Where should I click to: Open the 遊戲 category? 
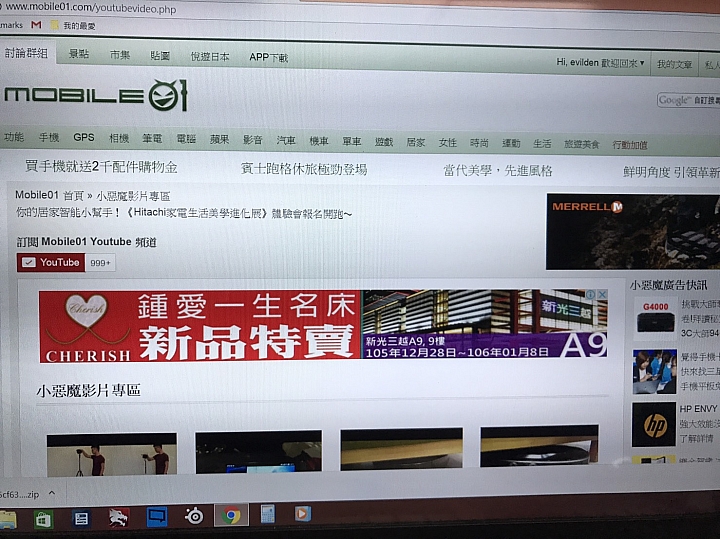pos(384,142)
